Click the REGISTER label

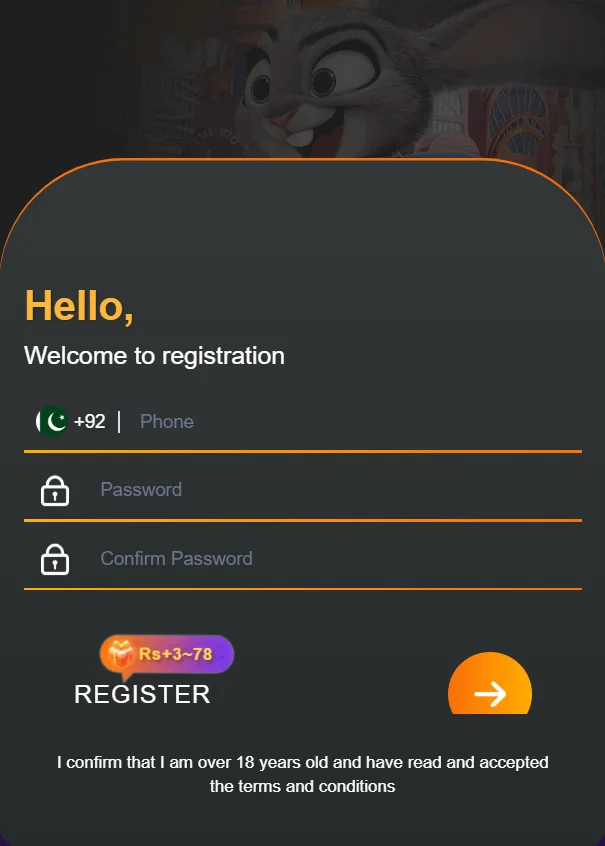pos(142,694)
